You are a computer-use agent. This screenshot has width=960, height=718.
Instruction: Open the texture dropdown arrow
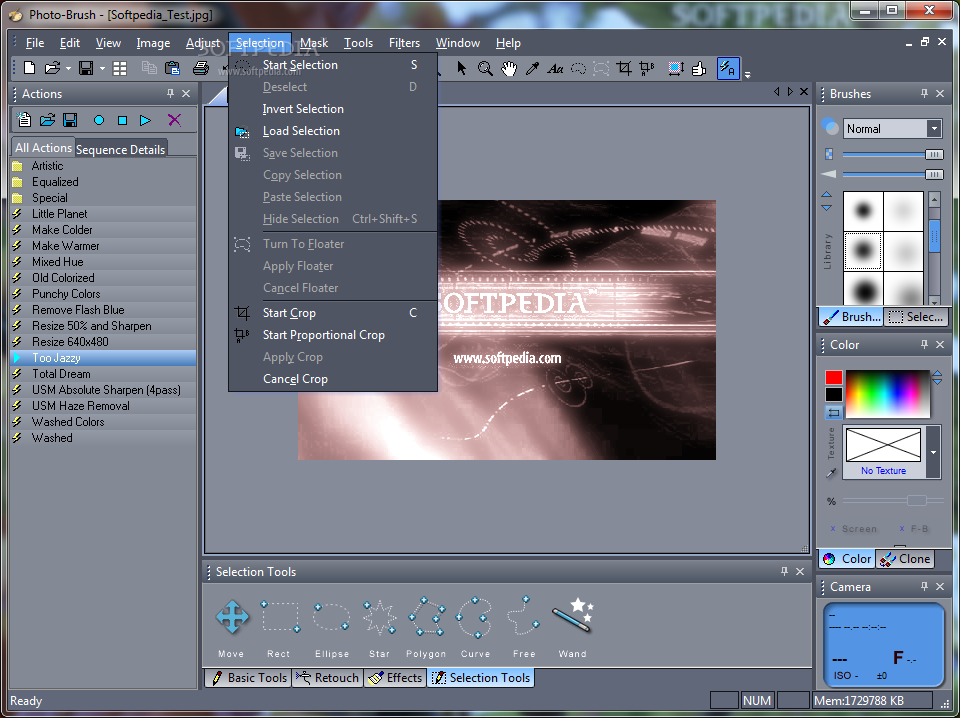click(x=933, y=452)
